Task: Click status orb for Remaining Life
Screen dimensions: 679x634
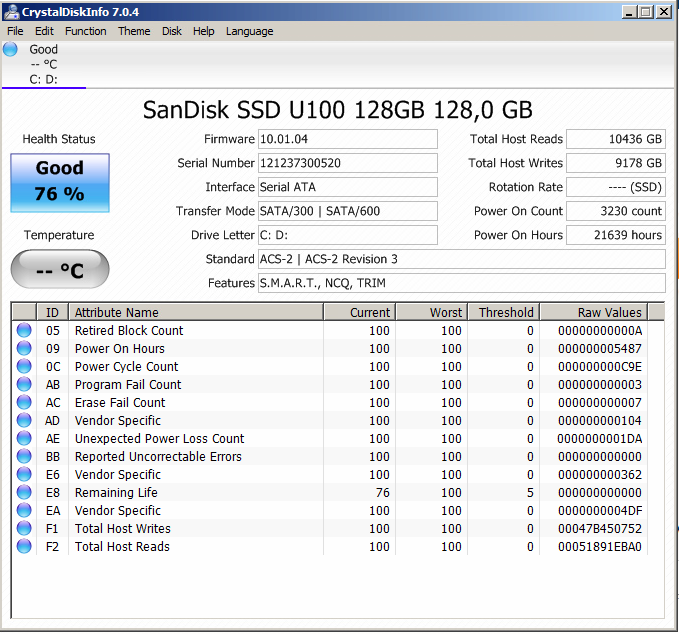Action: (24, 492)
